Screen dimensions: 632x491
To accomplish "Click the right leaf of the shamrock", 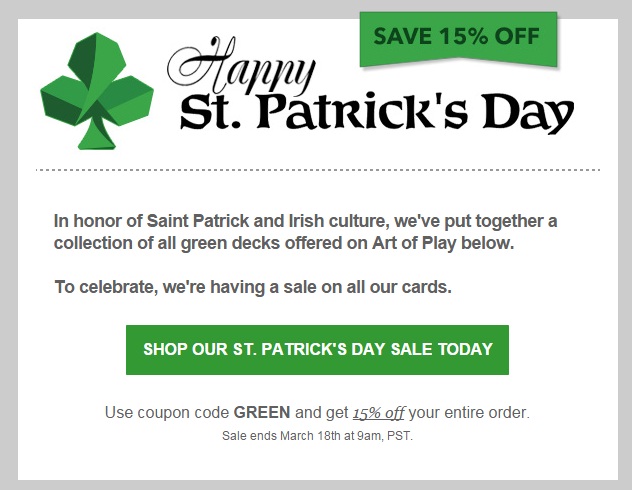I will pos(129,98).
